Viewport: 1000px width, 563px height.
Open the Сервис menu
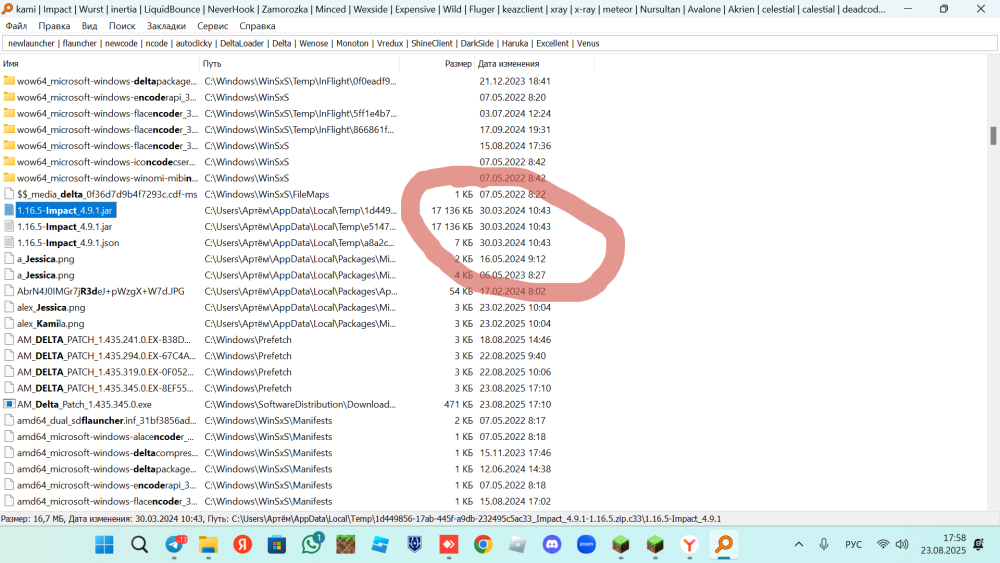click(x=212, y=26)
